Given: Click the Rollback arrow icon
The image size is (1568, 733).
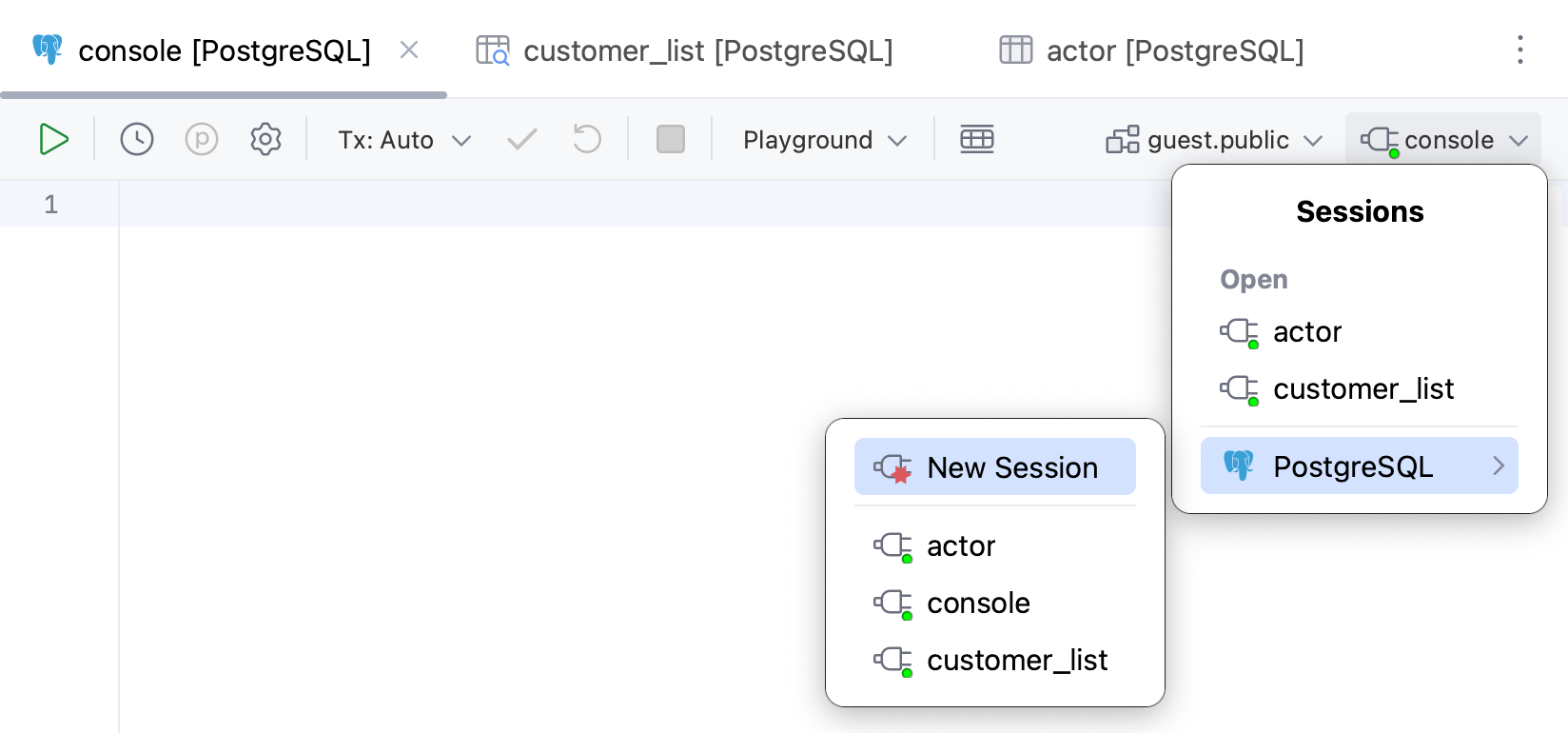Looking at the screenshot, I should [x=587, y=140].
